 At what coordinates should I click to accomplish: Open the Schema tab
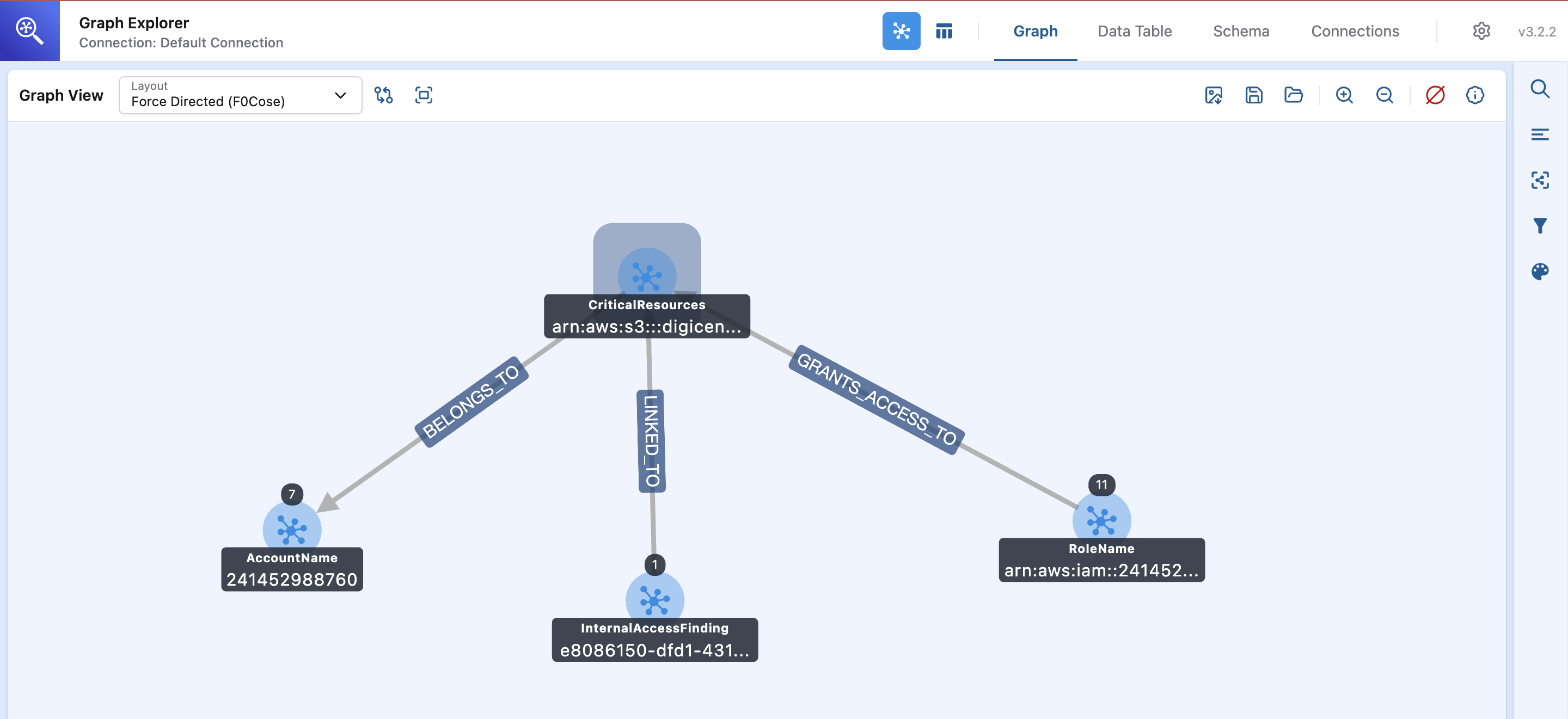(1241, 31)
